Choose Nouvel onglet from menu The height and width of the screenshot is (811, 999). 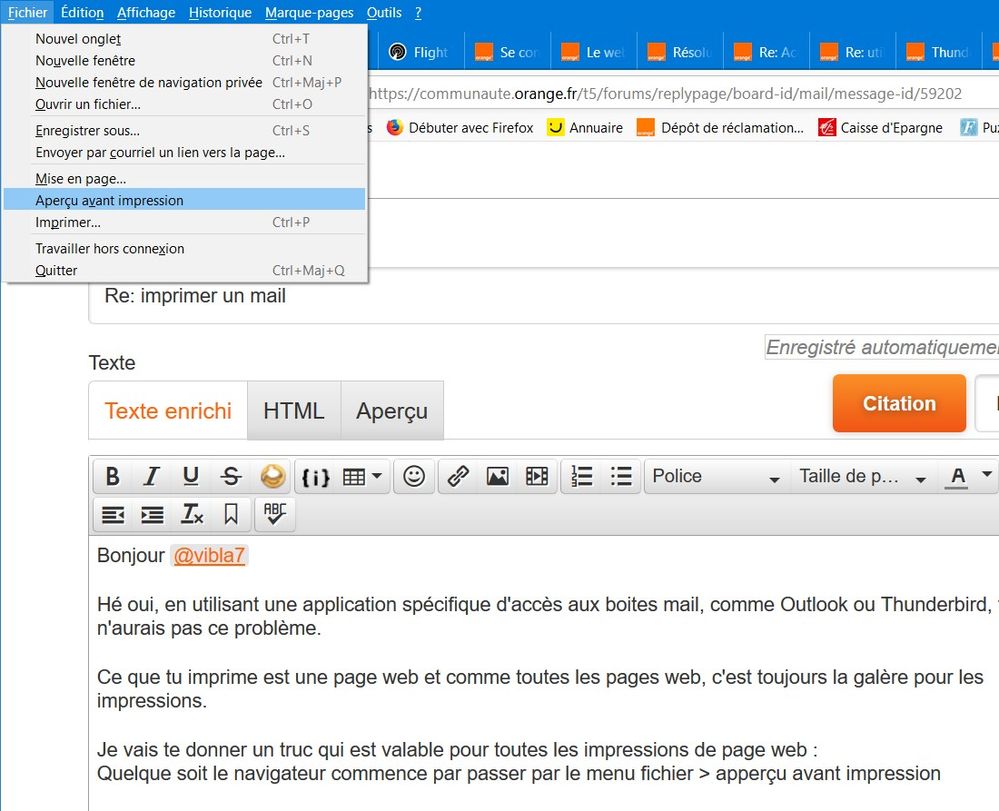185,39
